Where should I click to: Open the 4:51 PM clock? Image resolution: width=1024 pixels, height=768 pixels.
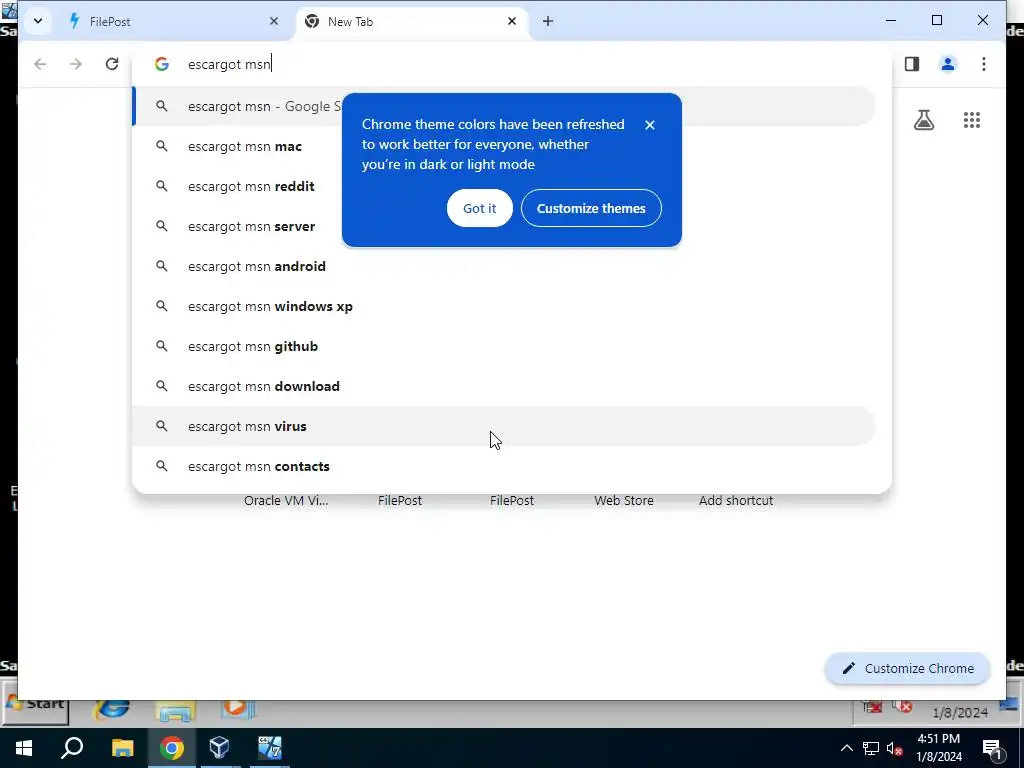pyautogui.click(x=938, y=748)
